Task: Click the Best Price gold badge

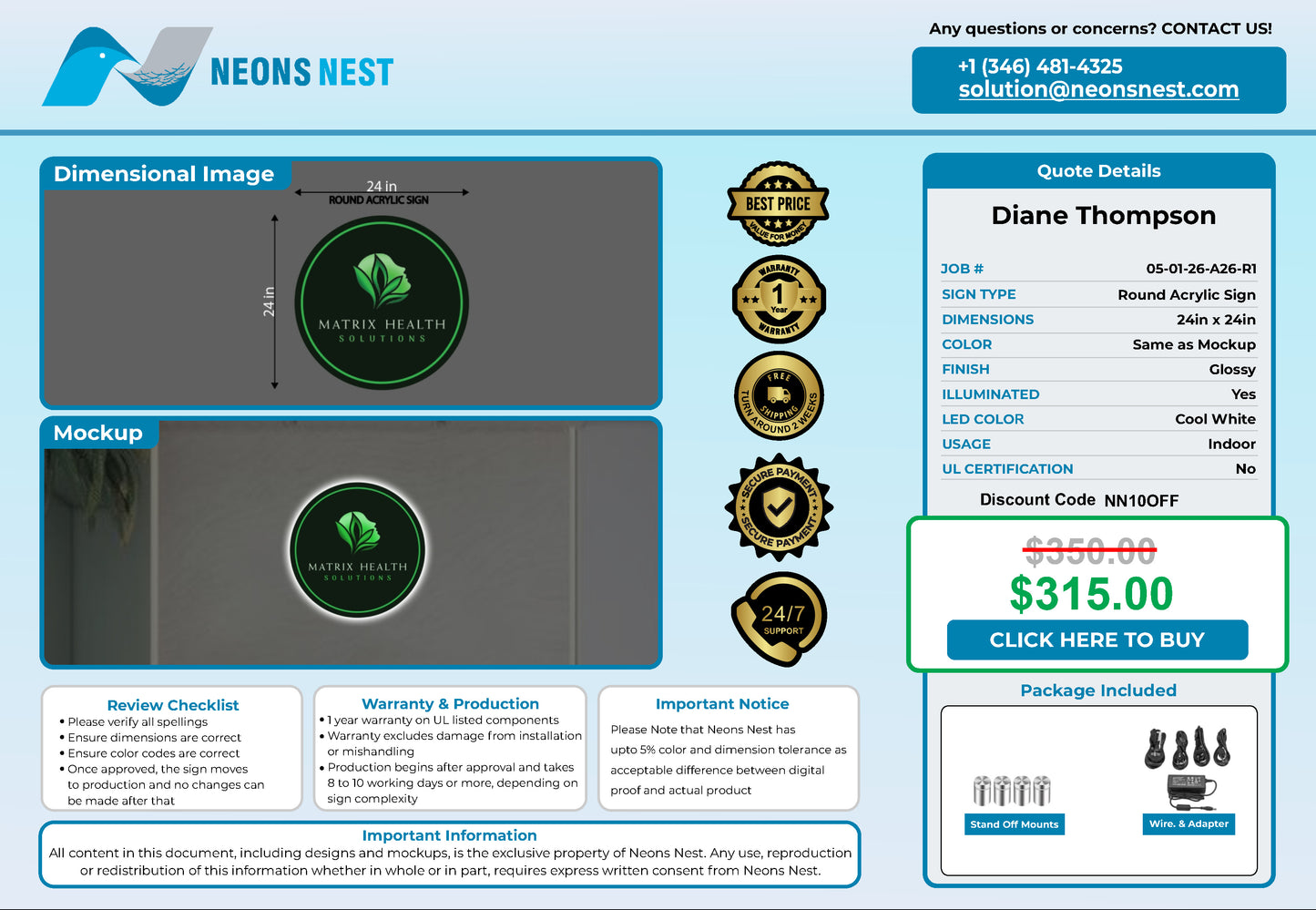Action: (779, 204)
